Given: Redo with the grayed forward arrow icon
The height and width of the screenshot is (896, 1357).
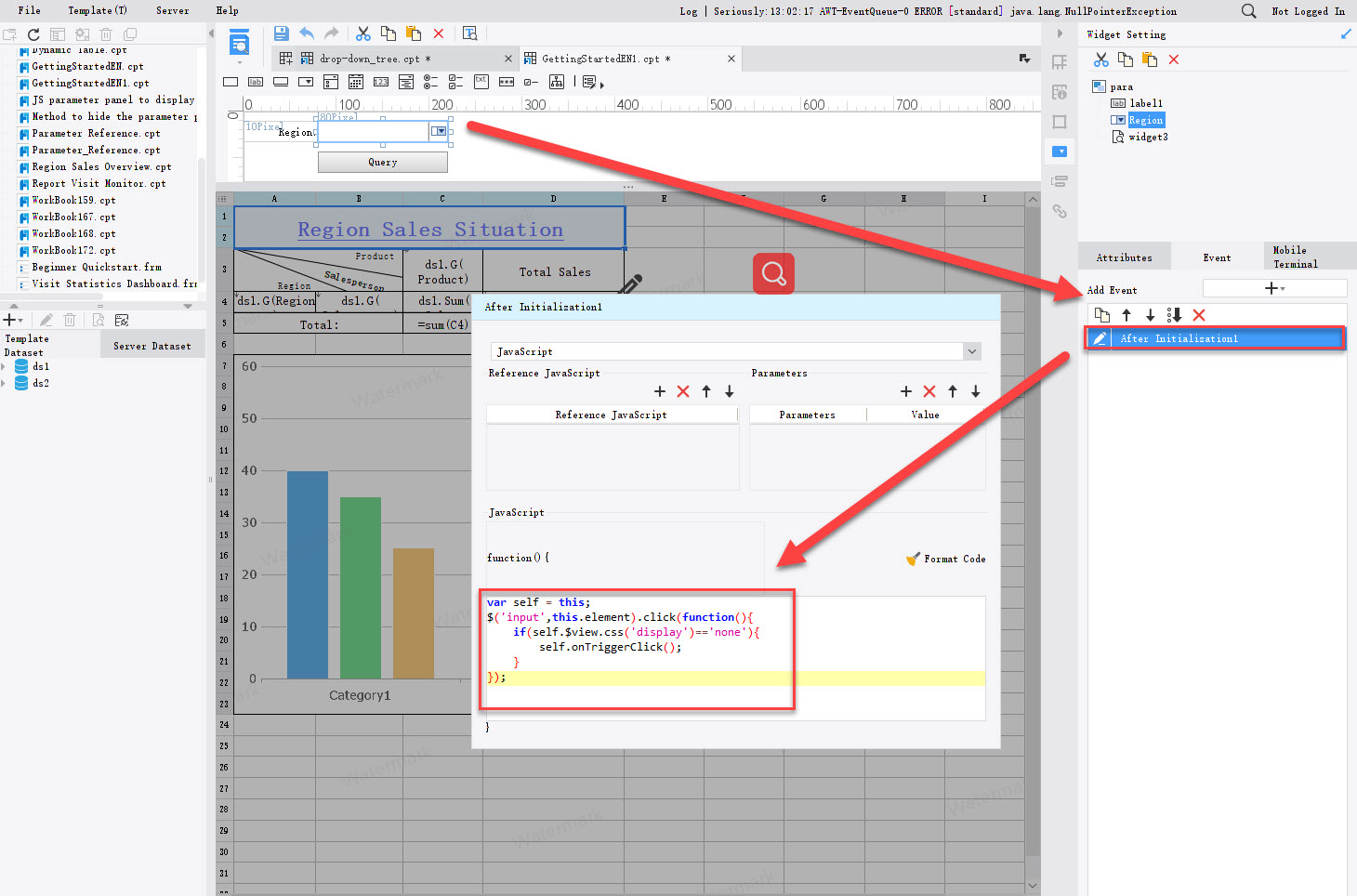Looking at the screenshot, I should (332, 33).
